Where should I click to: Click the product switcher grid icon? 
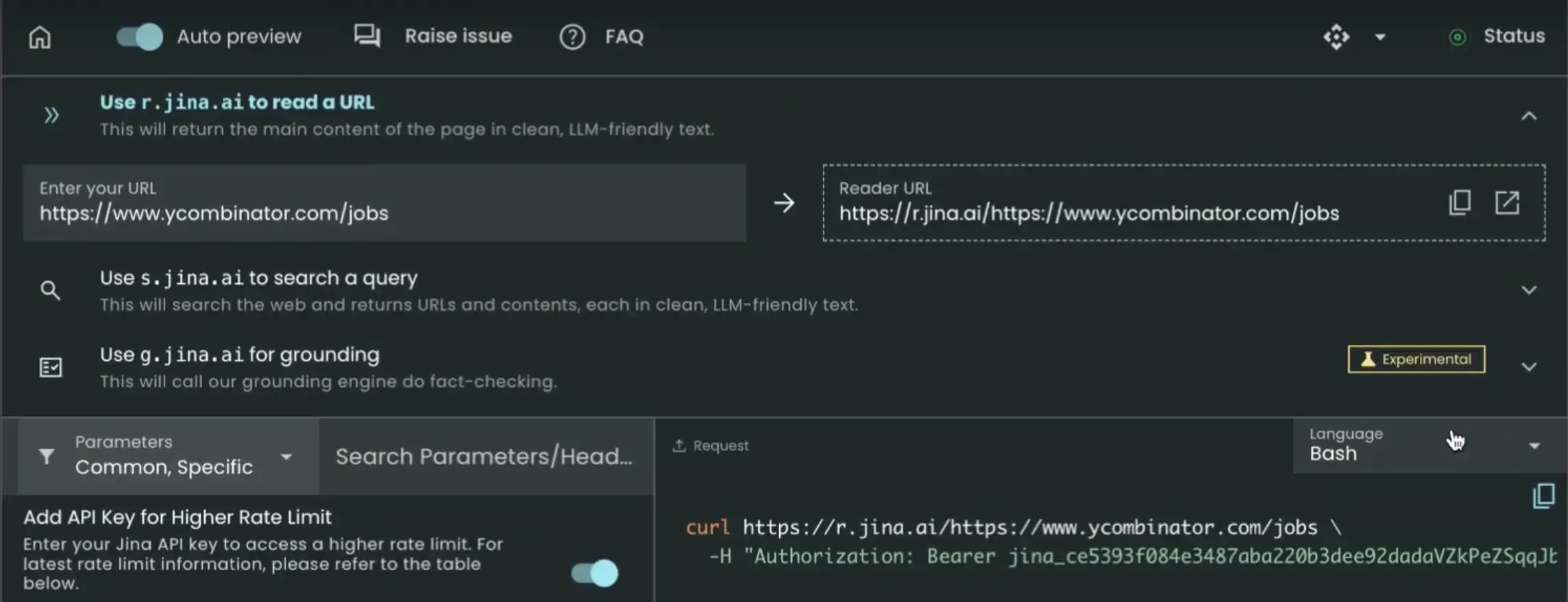pos(1336,37)
